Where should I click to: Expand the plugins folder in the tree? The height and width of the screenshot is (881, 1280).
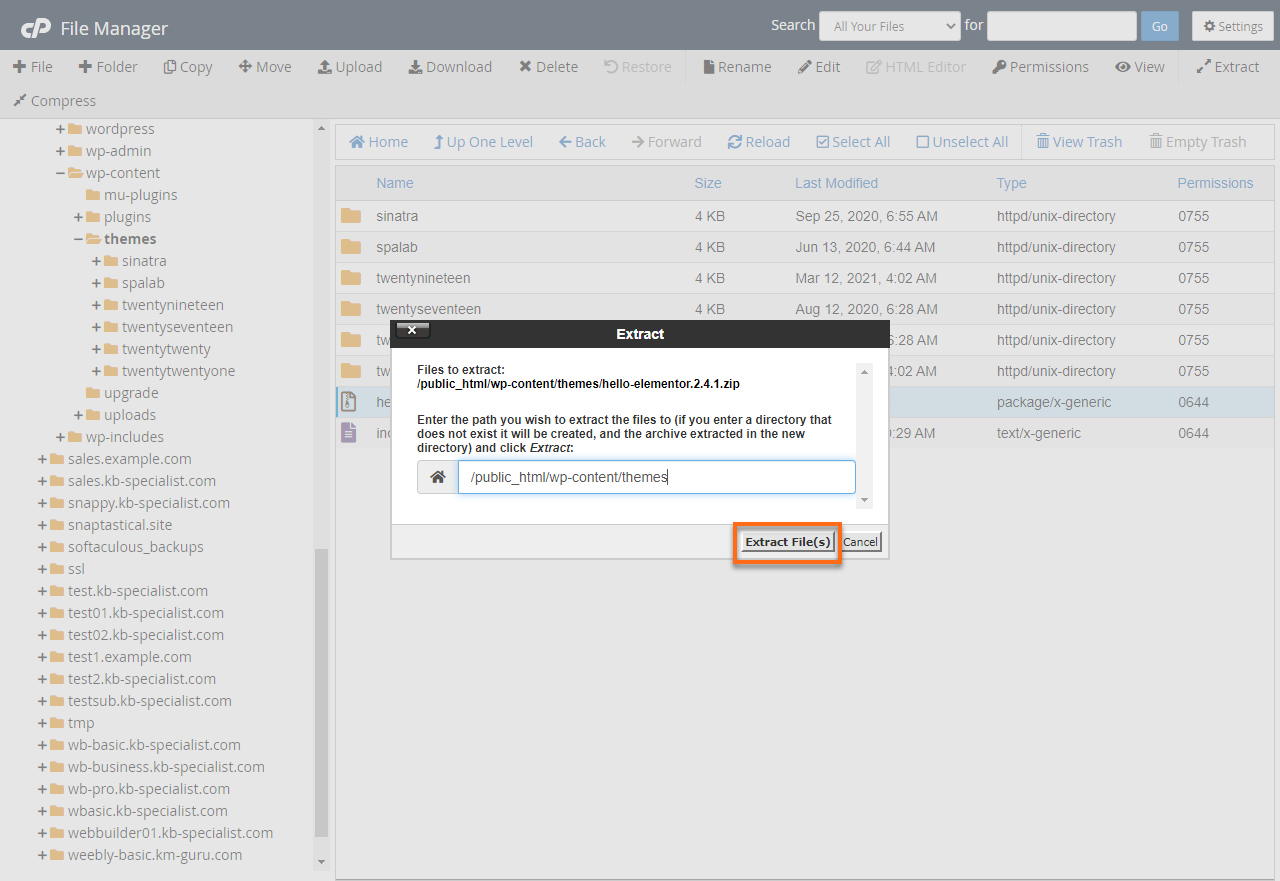[77, 216]
